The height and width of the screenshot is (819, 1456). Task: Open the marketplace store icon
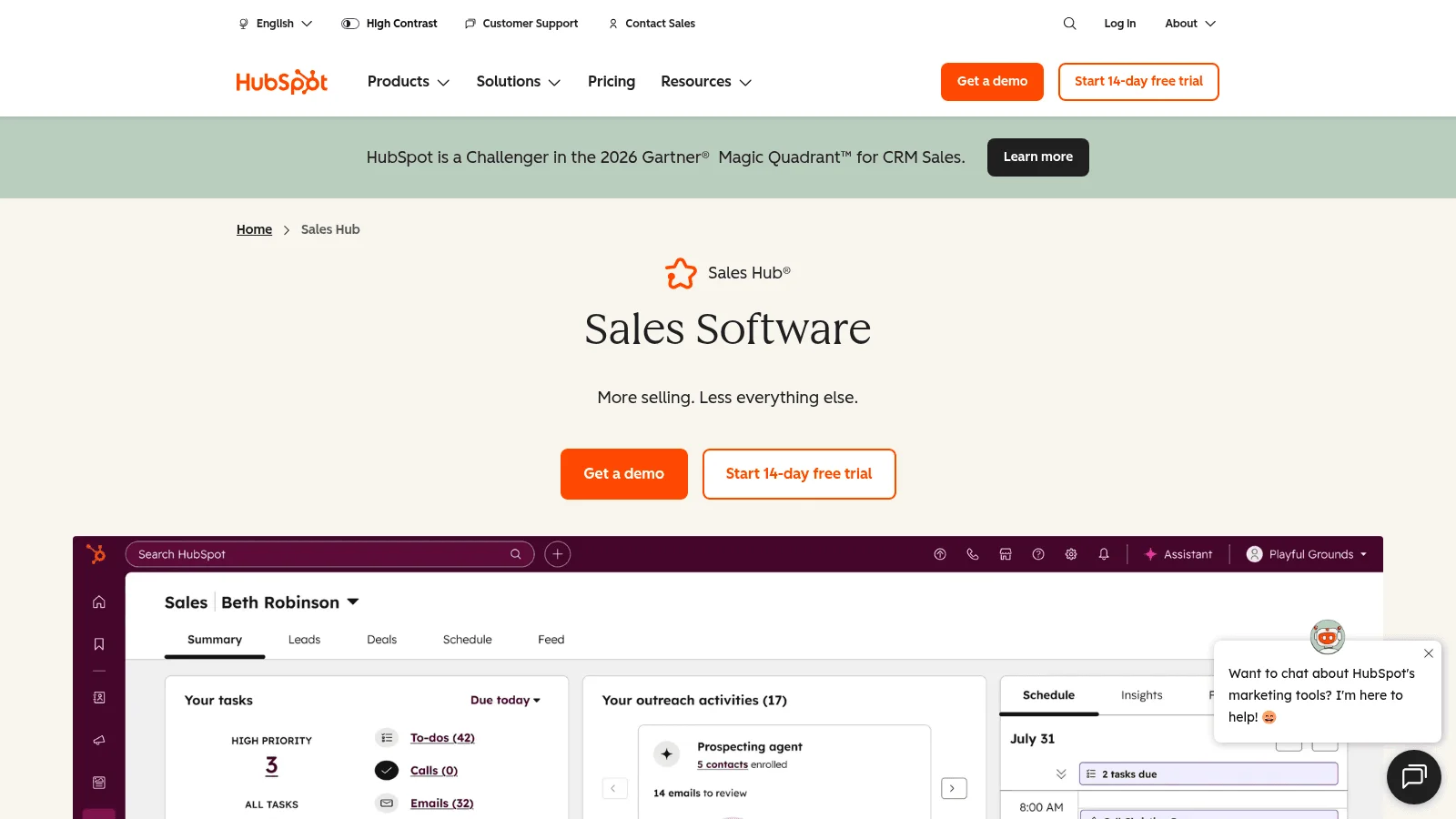tap(1006, 554)
